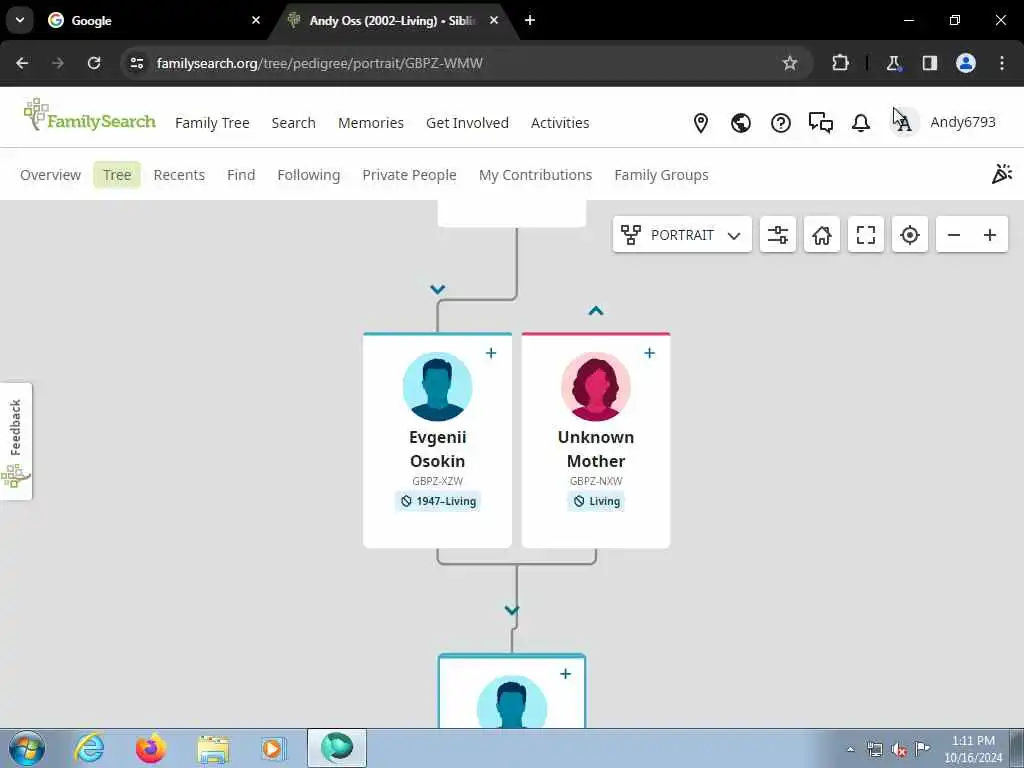Open Chrome extensions puzzle icon
This screenshot has width=1024, height=768.
click(x=840, y=63)
